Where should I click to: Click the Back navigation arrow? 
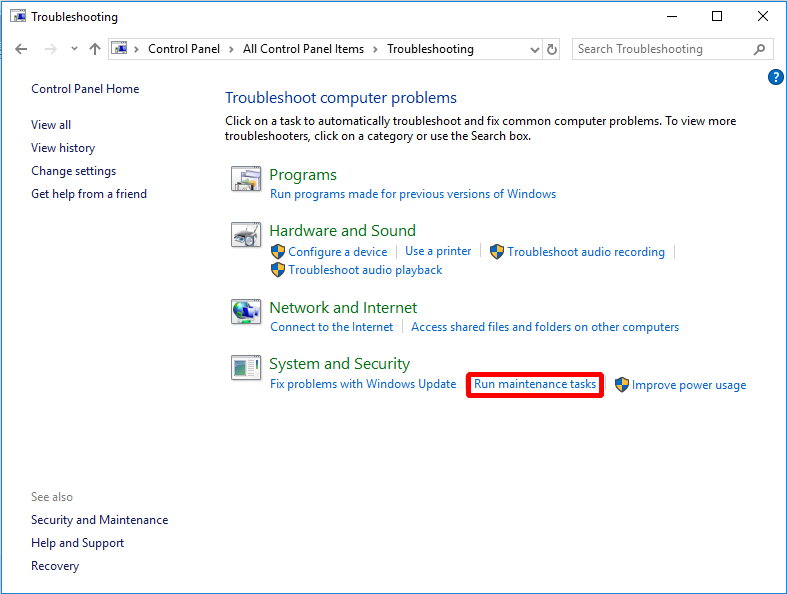(x=21, y=49)
